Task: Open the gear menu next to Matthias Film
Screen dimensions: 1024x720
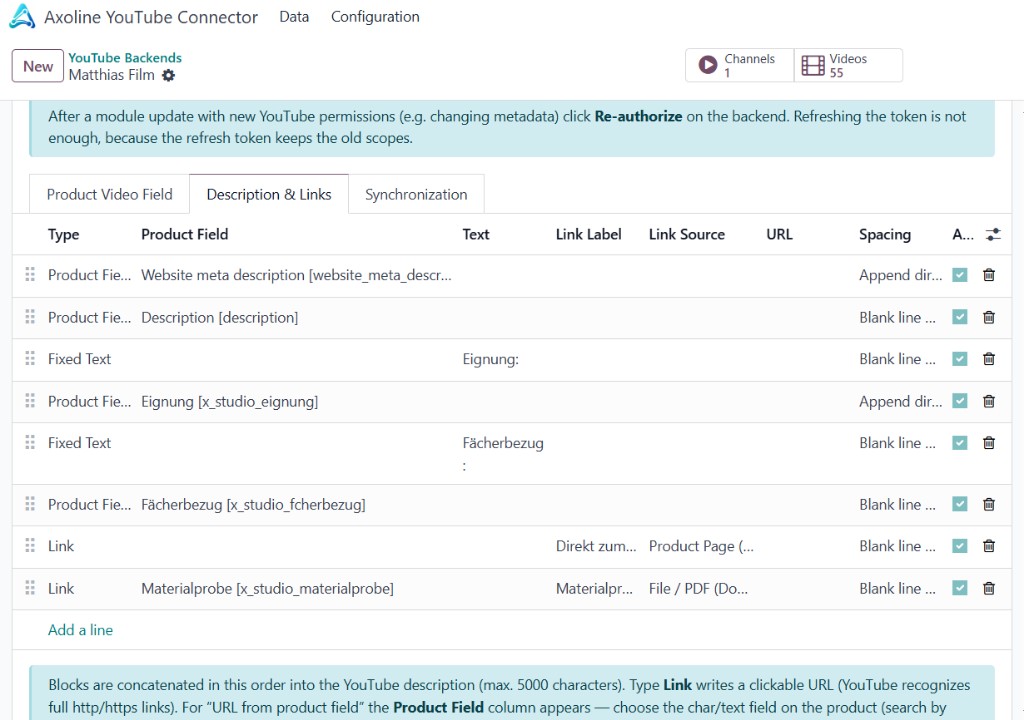Action: pyautogui.click(x=168, y=75)
